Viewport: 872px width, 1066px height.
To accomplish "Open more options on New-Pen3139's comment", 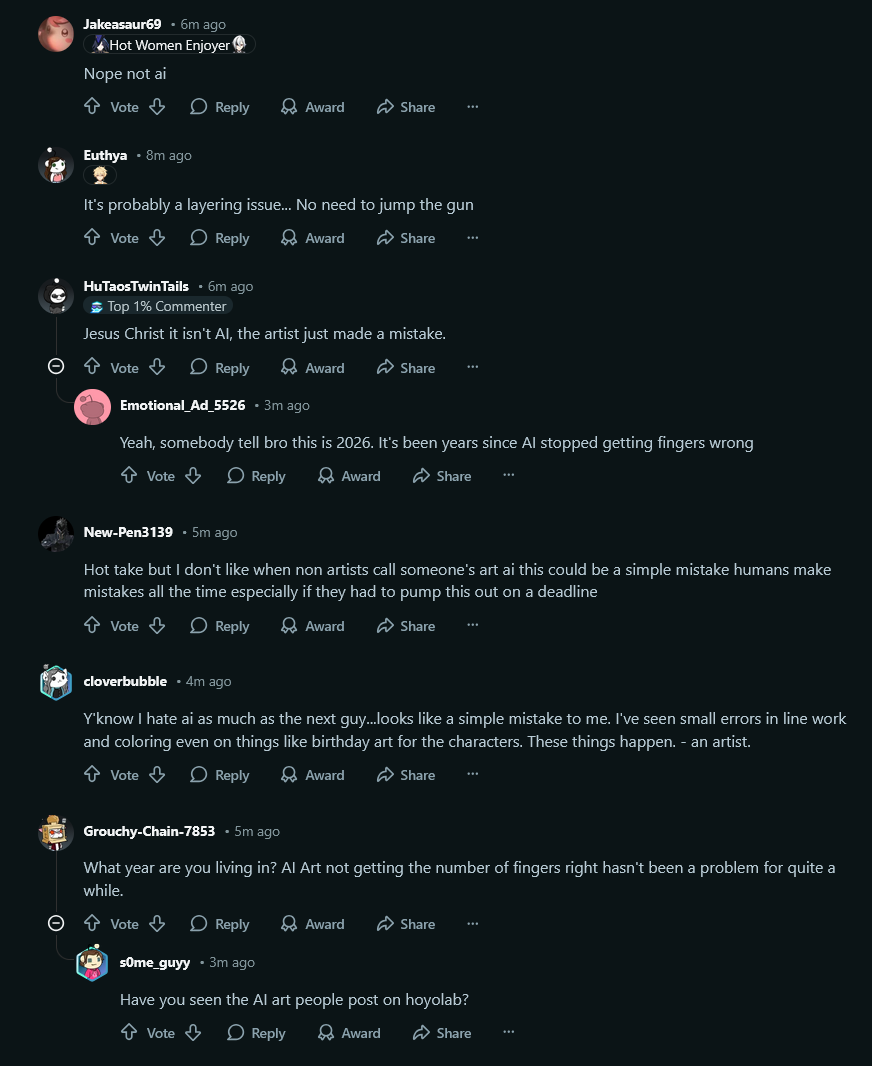I will [473, 626].
